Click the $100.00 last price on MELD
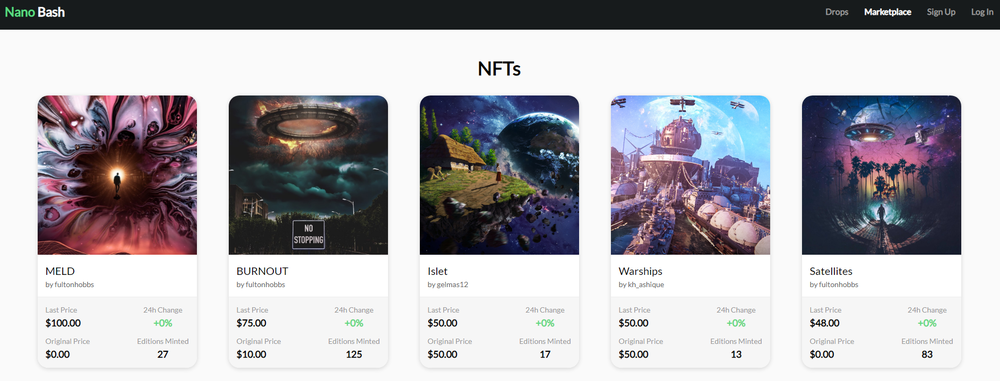This screenshot has height=381, width=1000. coord(63,323)
